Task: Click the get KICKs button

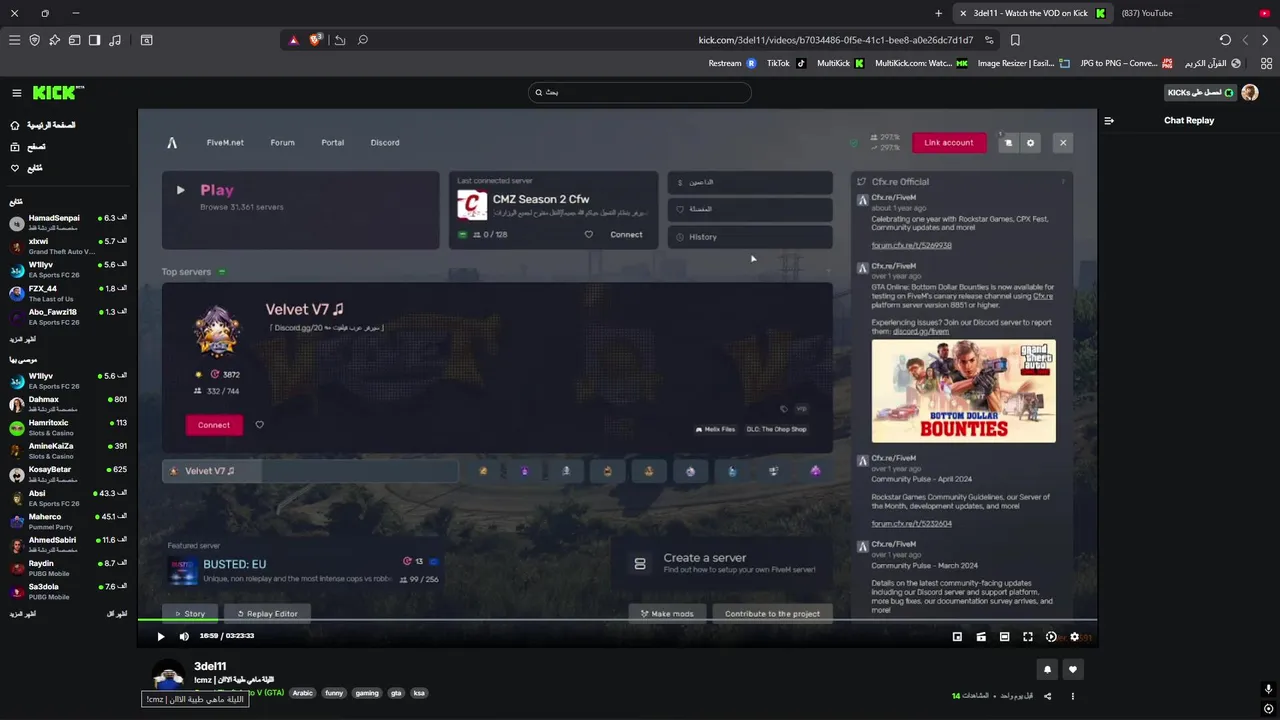Action: [x=1200, y=92]
